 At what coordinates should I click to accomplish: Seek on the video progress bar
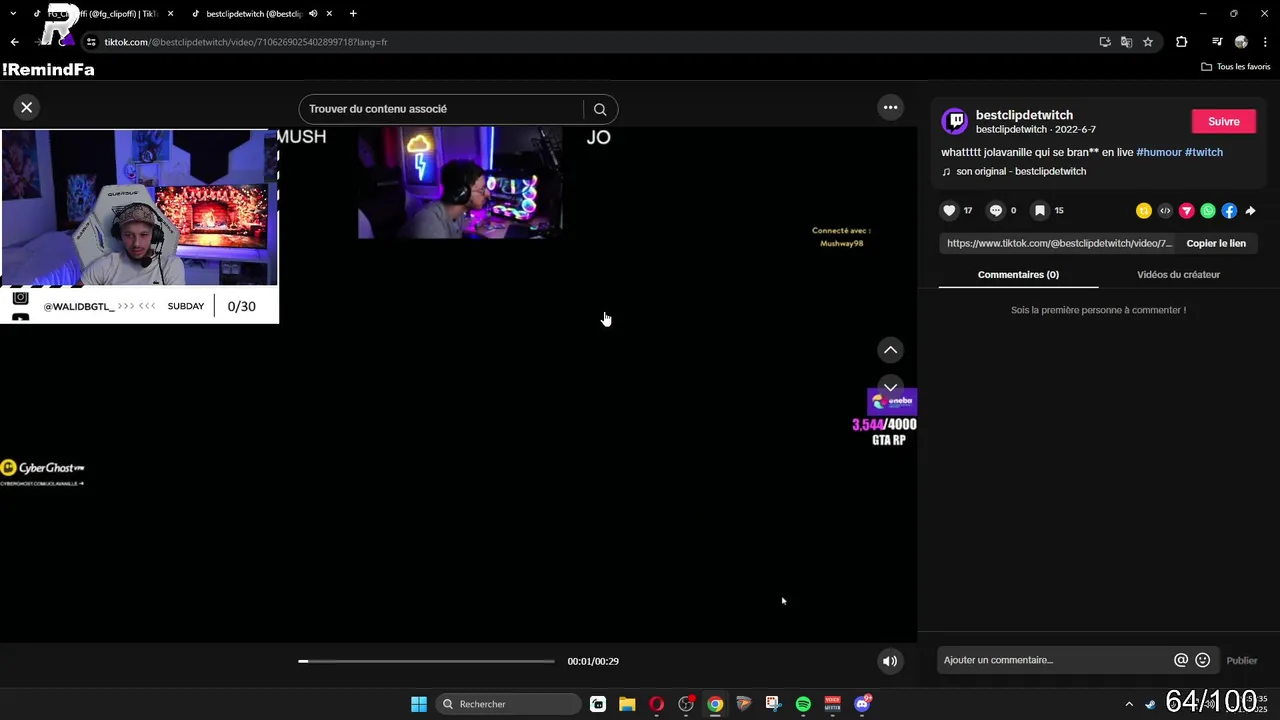(x=426, y=661)
